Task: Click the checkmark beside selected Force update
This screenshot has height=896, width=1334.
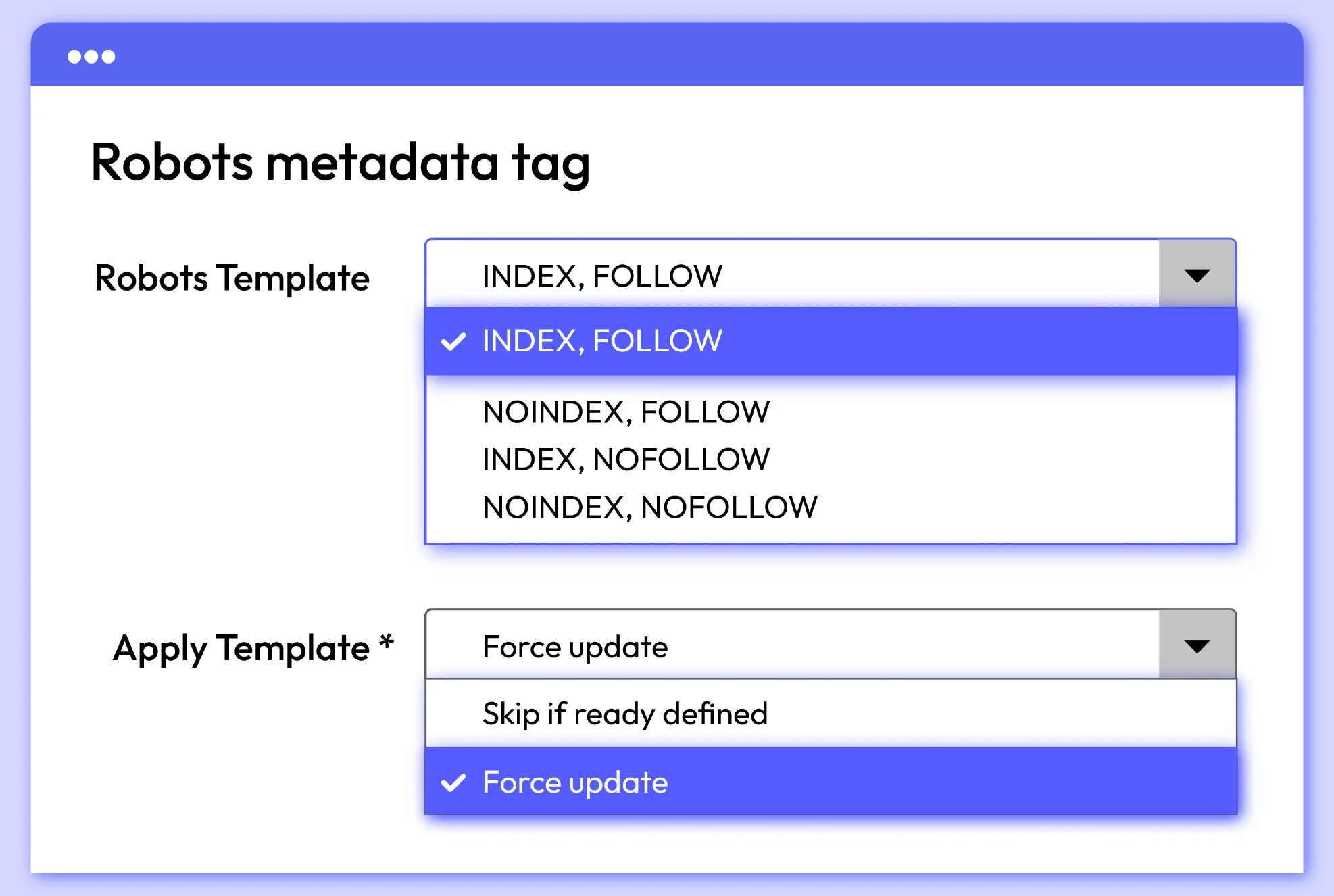Action: coord(453,782)
